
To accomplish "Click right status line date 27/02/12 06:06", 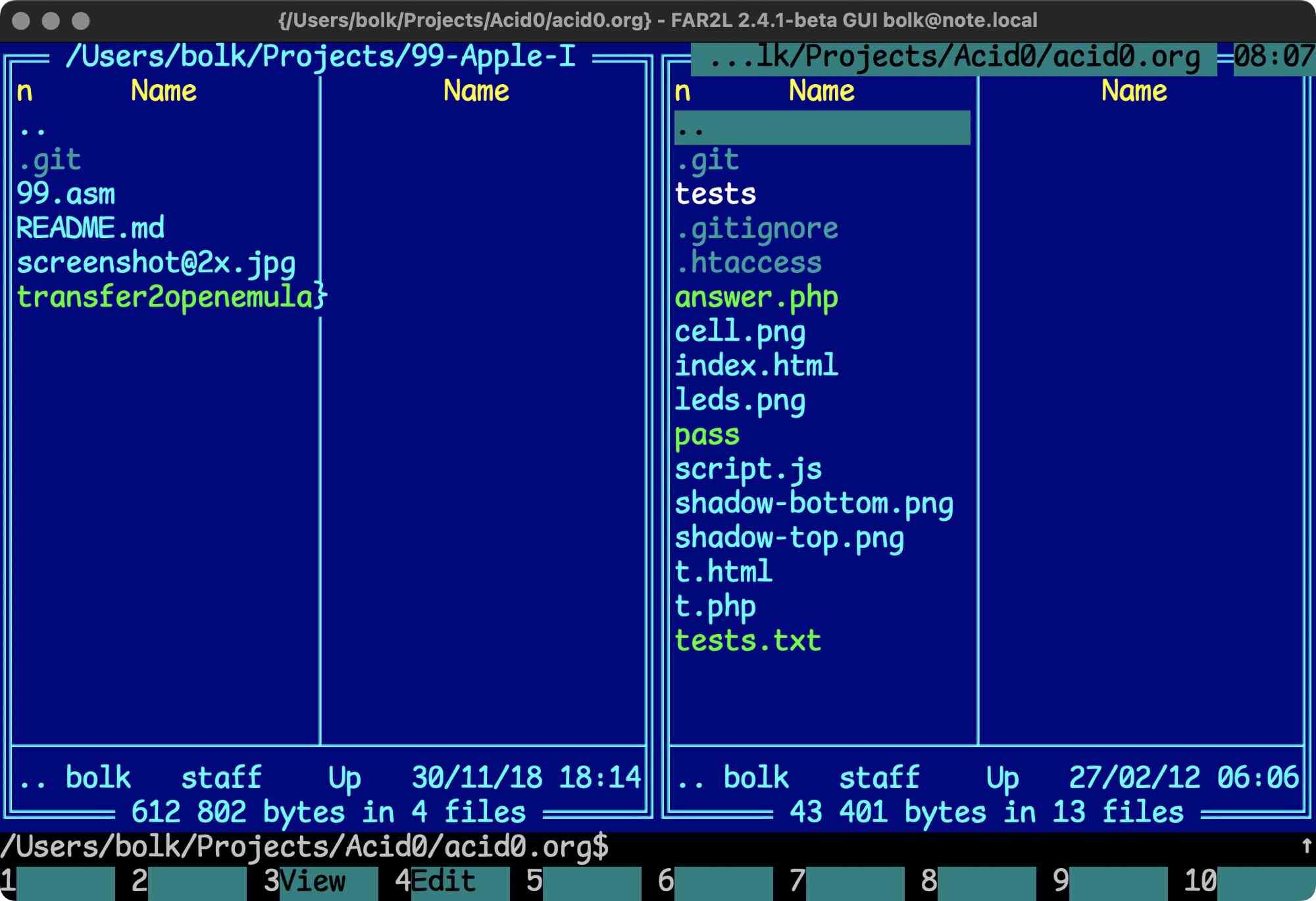I will (1184, 778).
